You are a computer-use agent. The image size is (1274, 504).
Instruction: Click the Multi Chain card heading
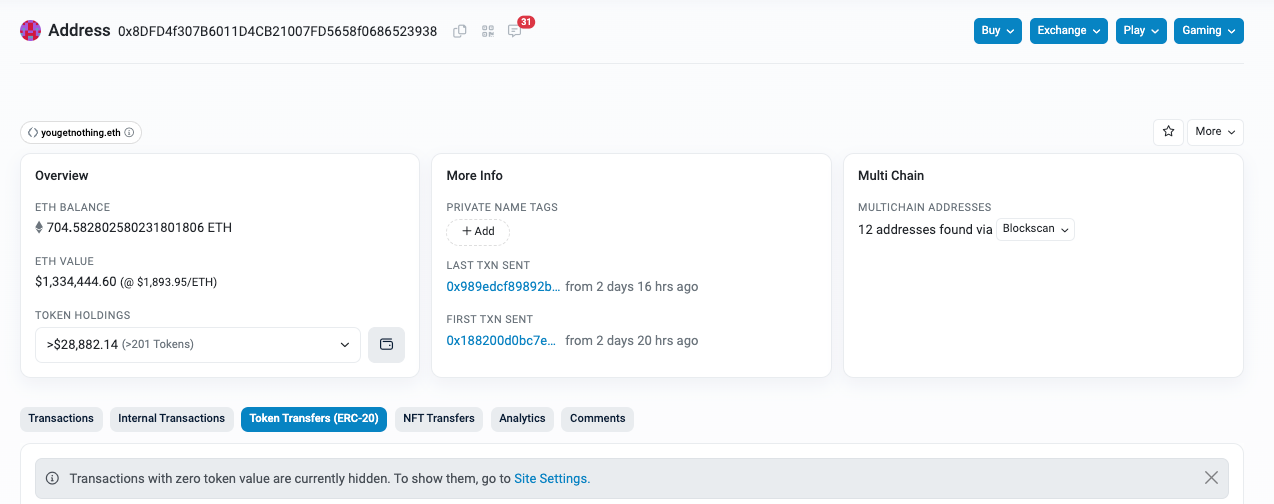[x=891, y=176]
